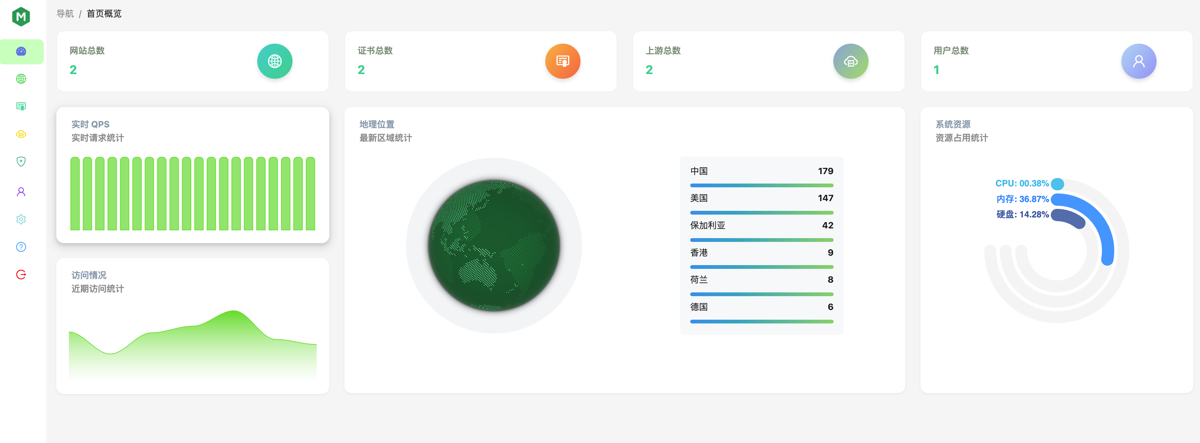1200x443 pixels.
Task: Click the 最新区域统计 subtitle
Action: click(x=386, y=138)
